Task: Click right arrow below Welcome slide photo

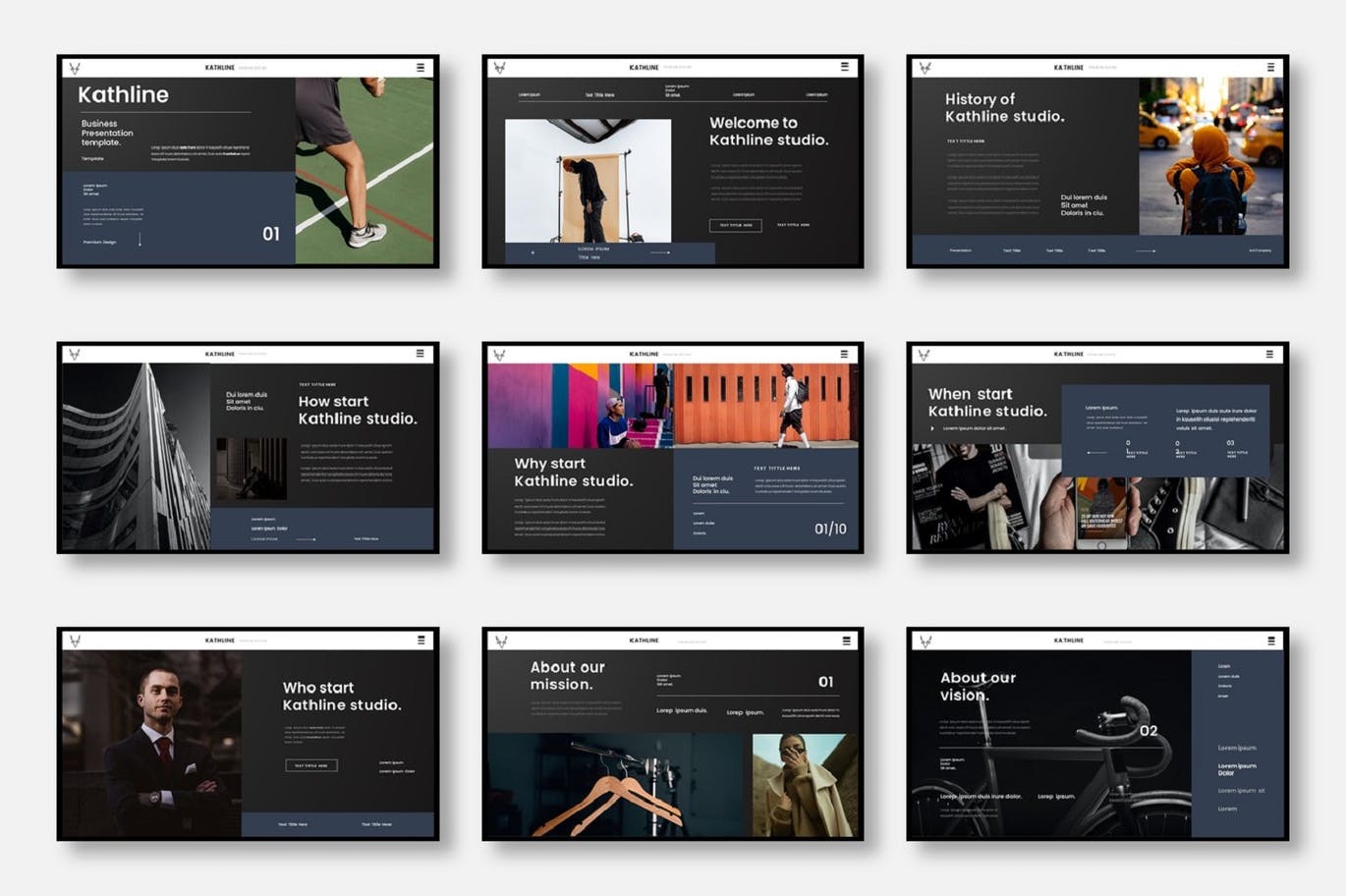Action: click(660, 252)
